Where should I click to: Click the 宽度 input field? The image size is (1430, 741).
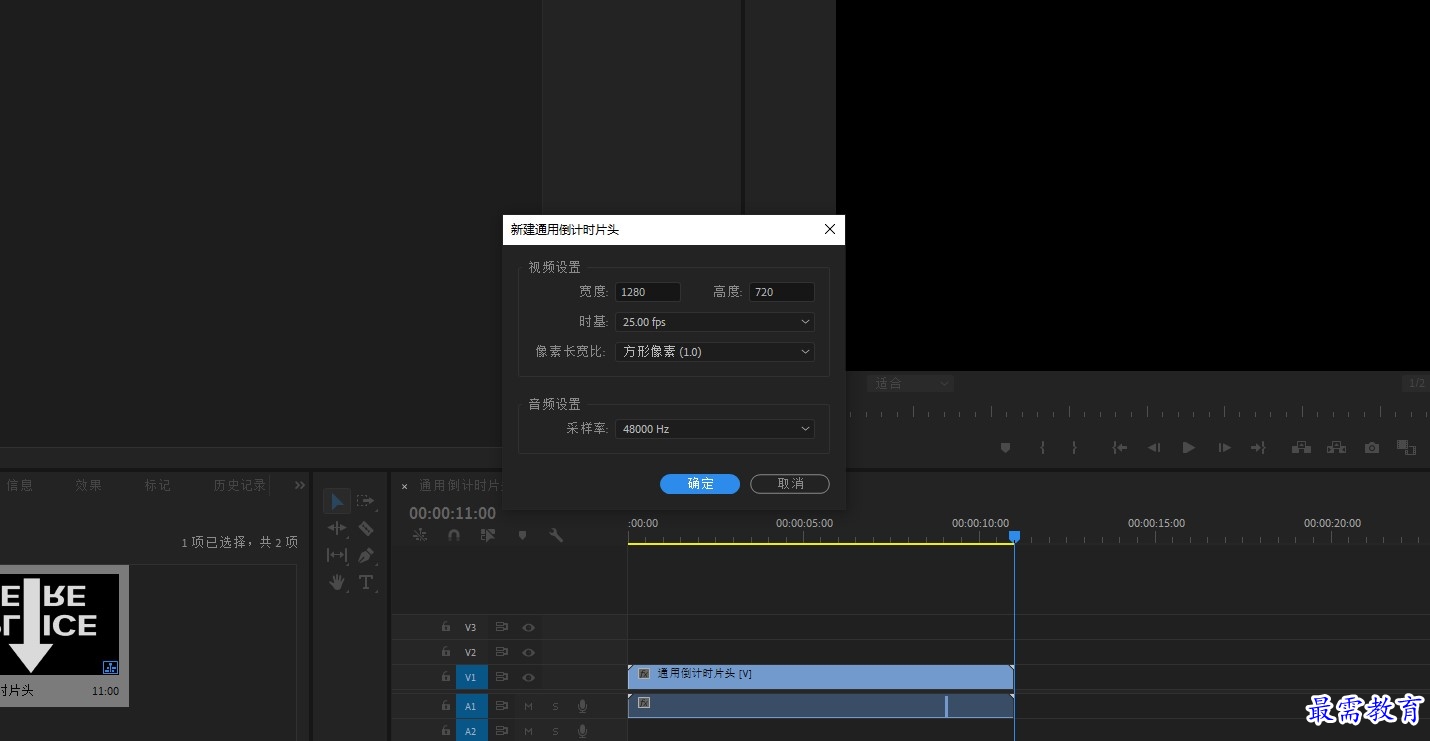(x=647, y=292)
